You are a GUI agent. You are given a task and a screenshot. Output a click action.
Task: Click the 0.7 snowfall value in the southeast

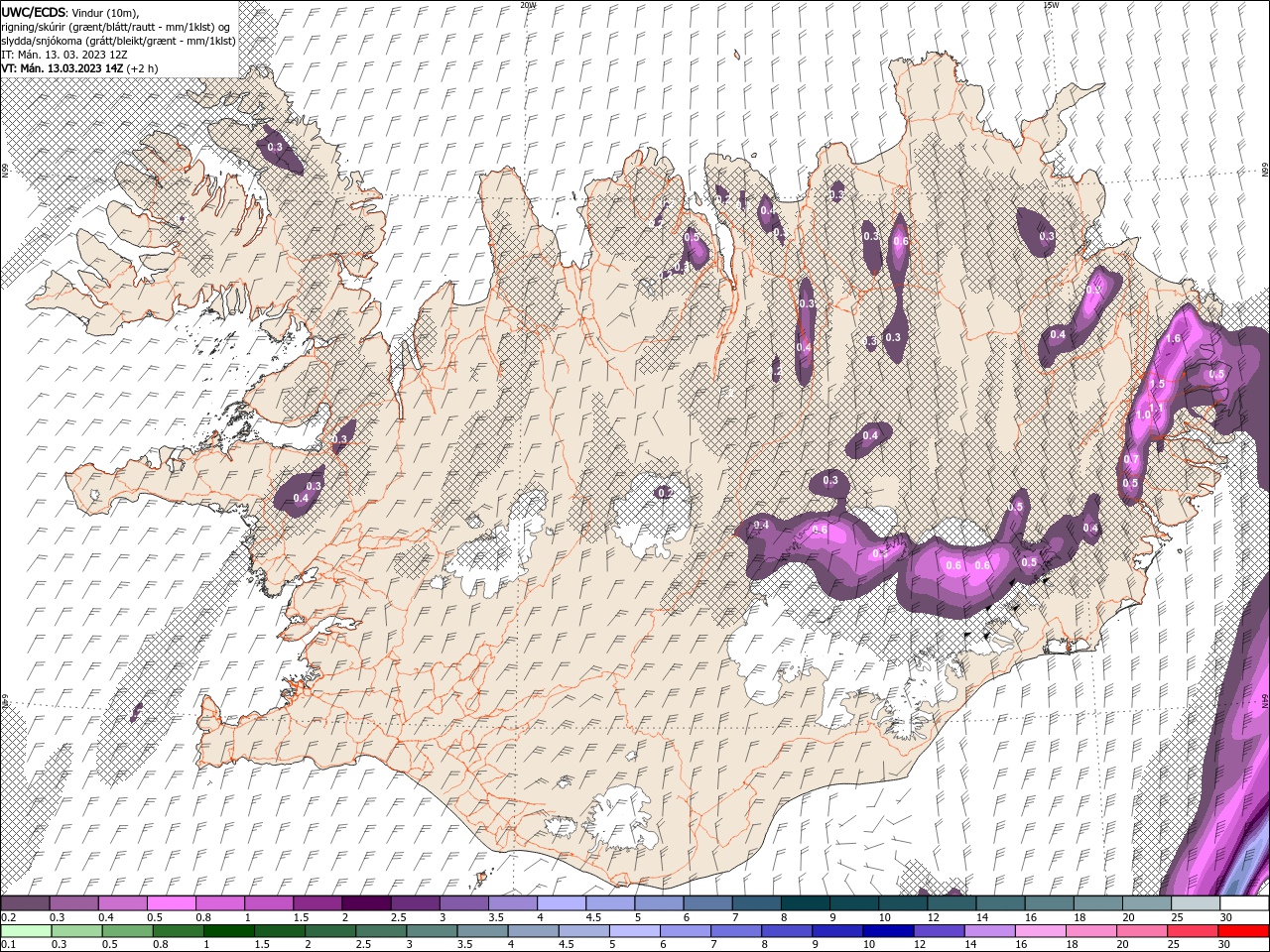pyautogui.click(x=1131, y=460)
